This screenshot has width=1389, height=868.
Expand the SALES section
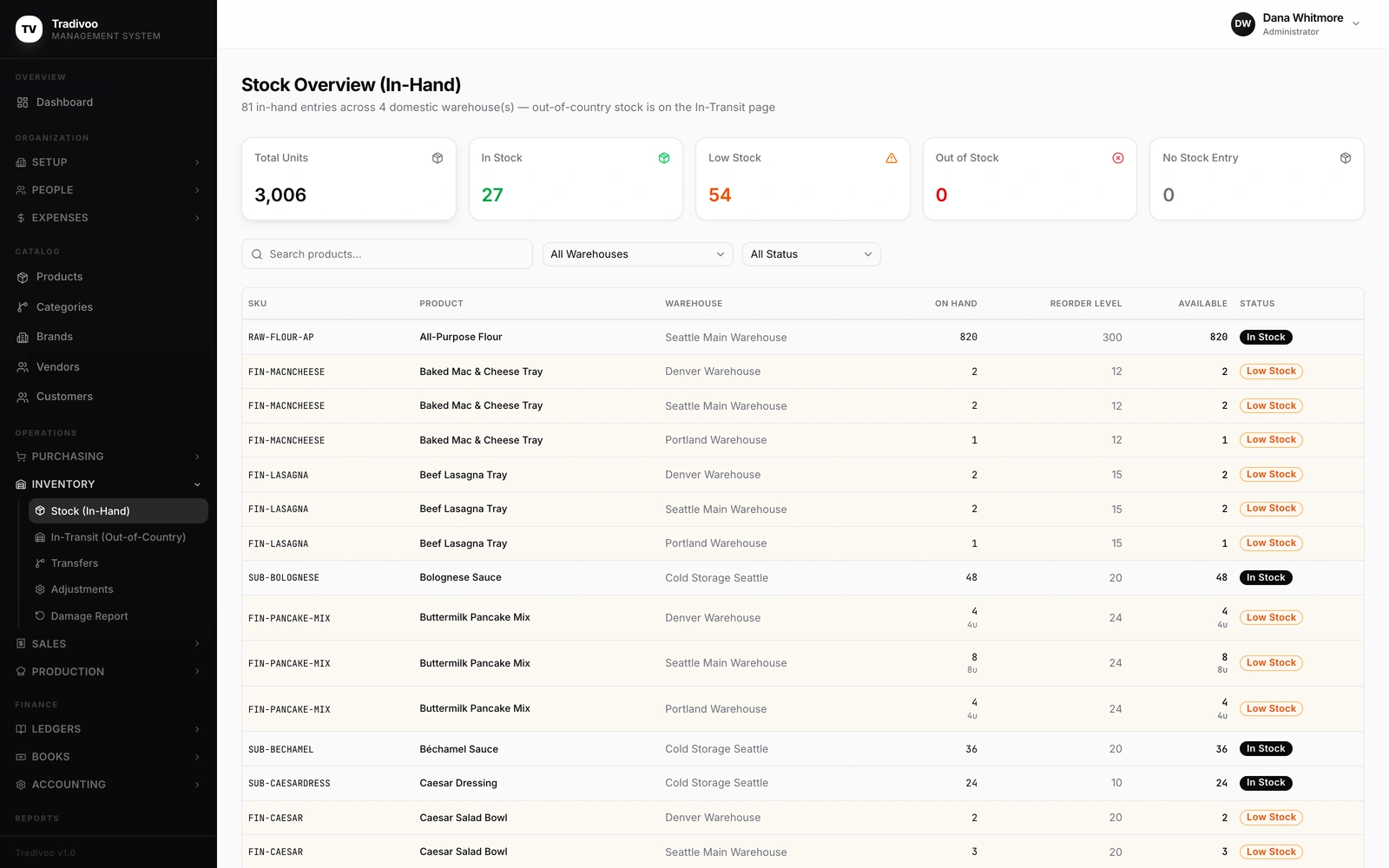(109, 644)
